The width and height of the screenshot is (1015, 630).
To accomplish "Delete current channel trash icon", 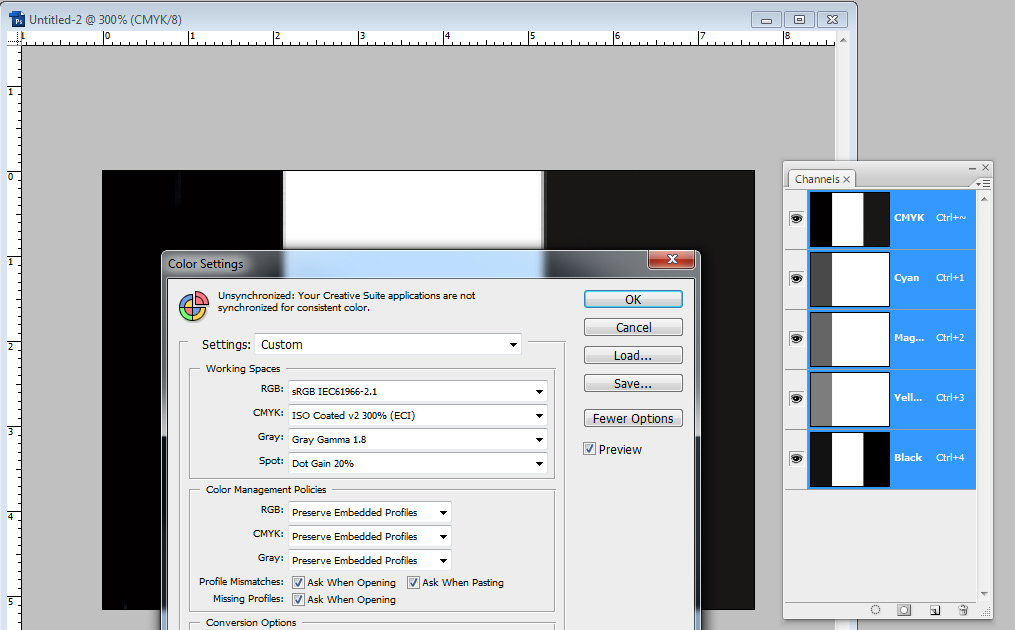I will pos(963,610).
